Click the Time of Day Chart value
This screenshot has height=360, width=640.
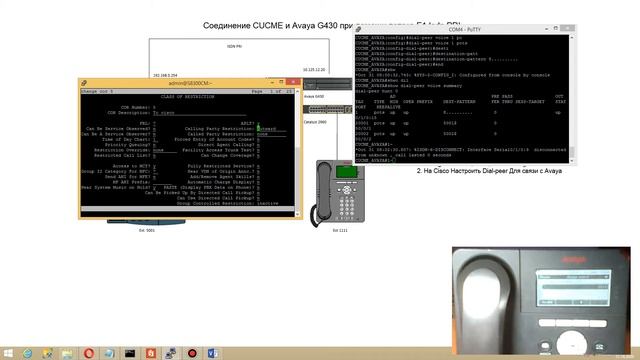point(155,140)
